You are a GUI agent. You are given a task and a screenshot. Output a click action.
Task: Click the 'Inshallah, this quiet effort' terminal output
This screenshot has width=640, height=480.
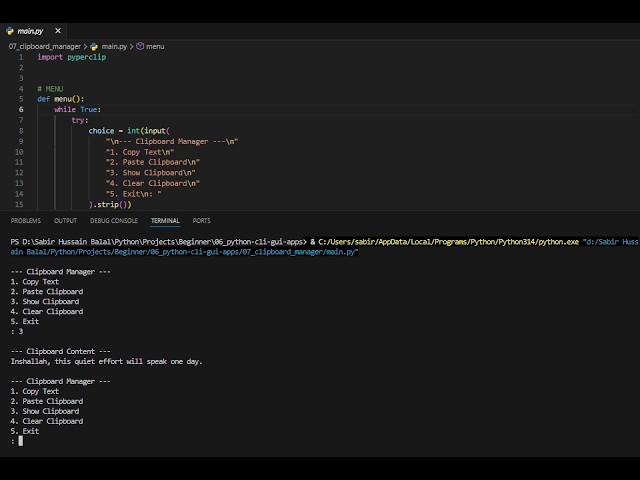(x=107, y=362)
